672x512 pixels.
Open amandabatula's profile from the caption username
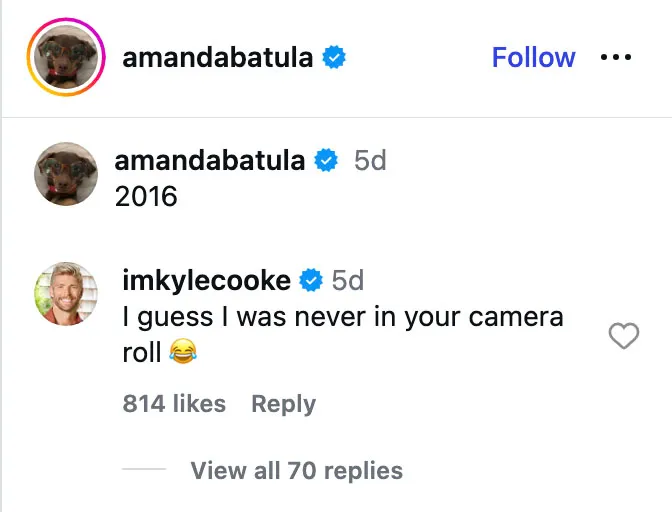point(210,161)
